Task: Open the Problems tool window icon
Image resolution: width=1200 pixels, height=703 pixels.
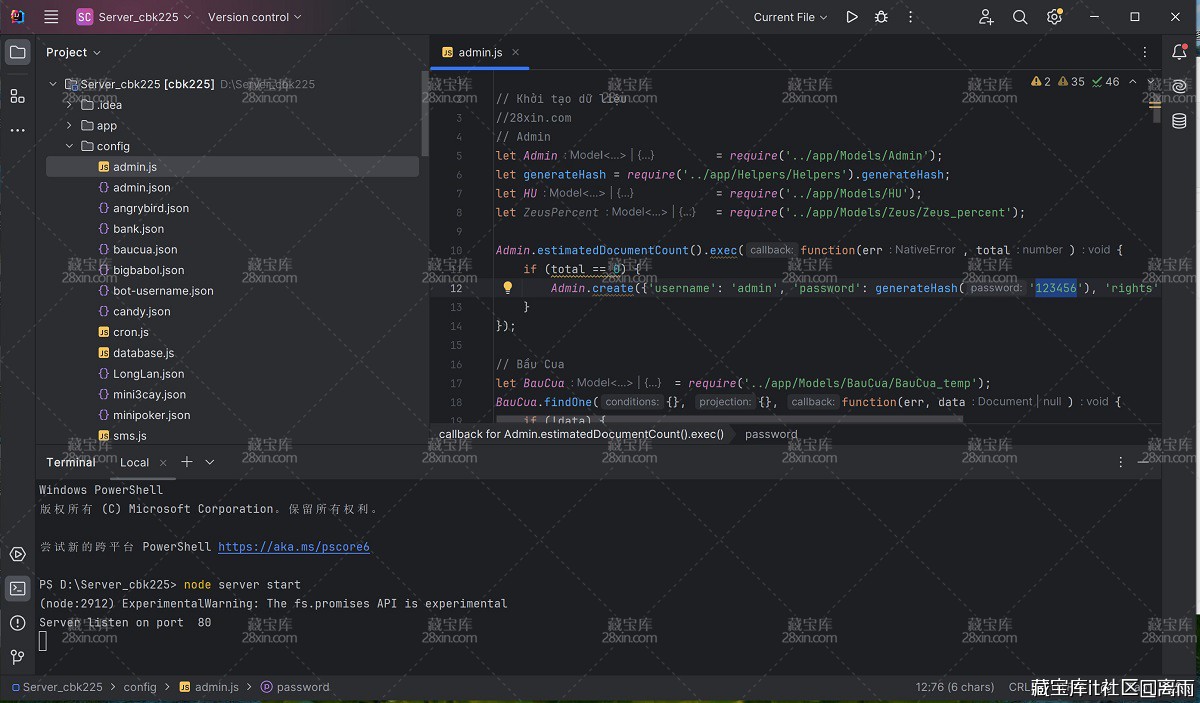Action: 17,623
